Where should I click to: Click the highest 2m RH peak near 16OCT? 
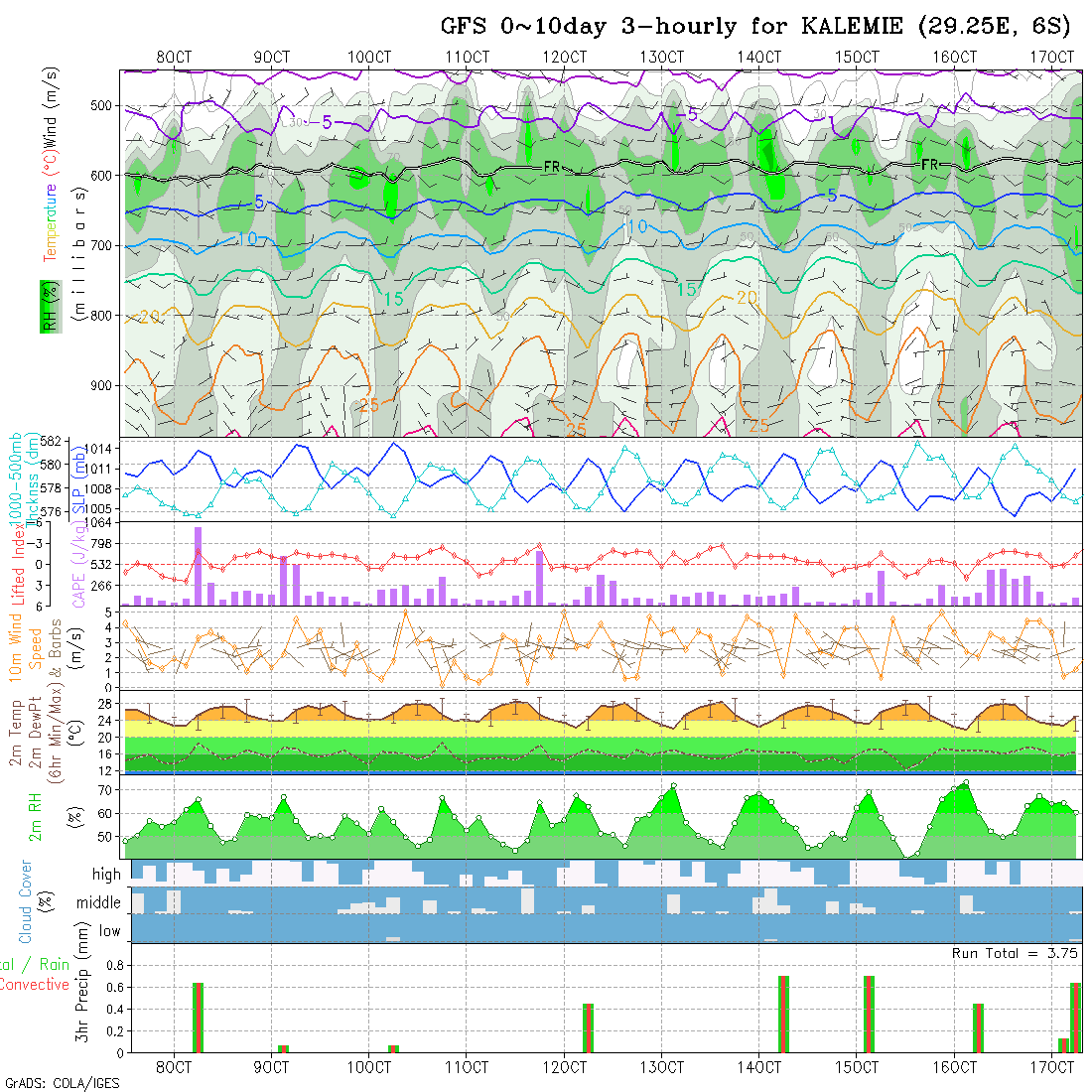coord(966,783)
